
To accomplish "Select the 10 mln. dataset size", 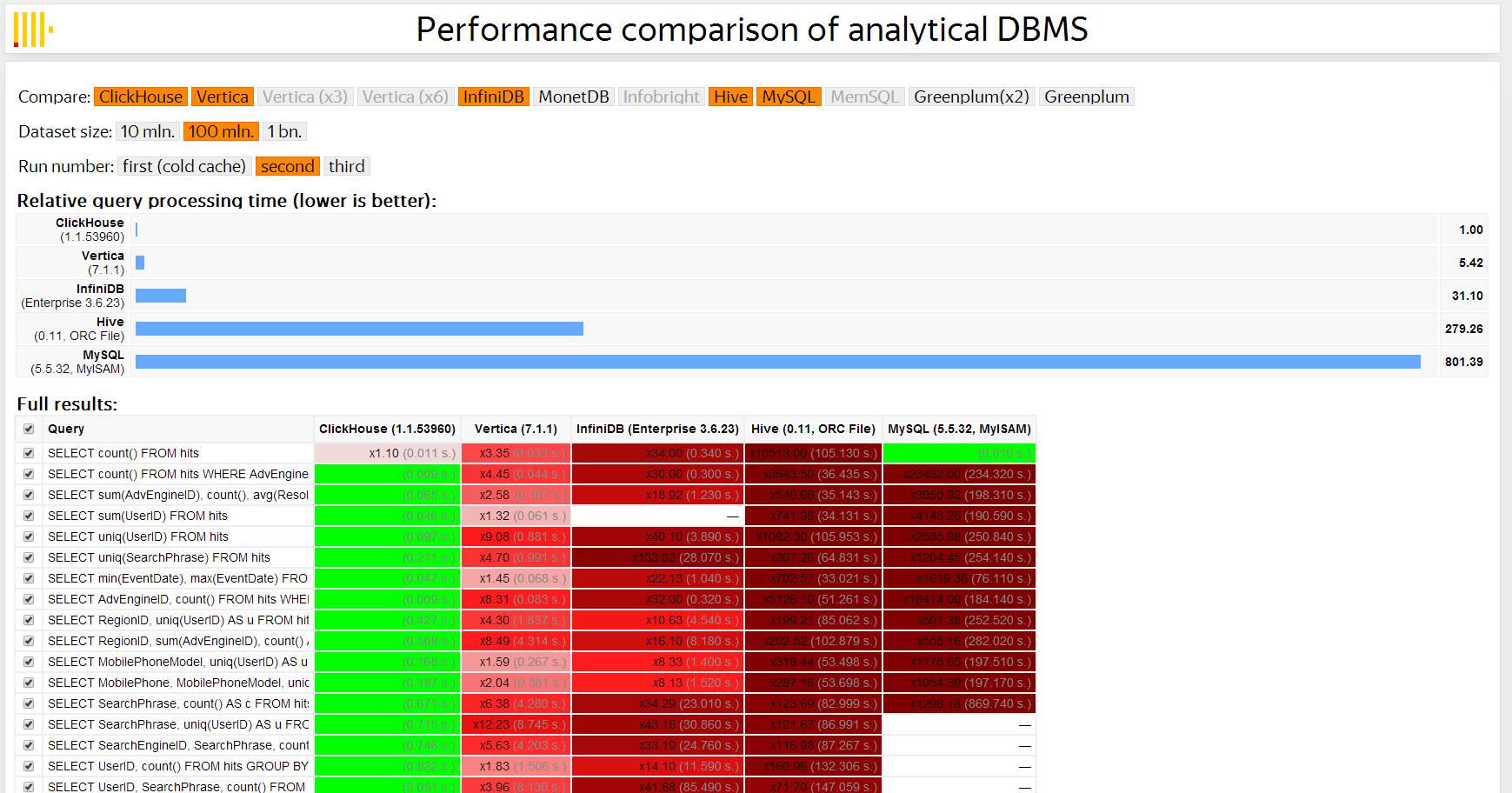I will (x=148, y=131).
